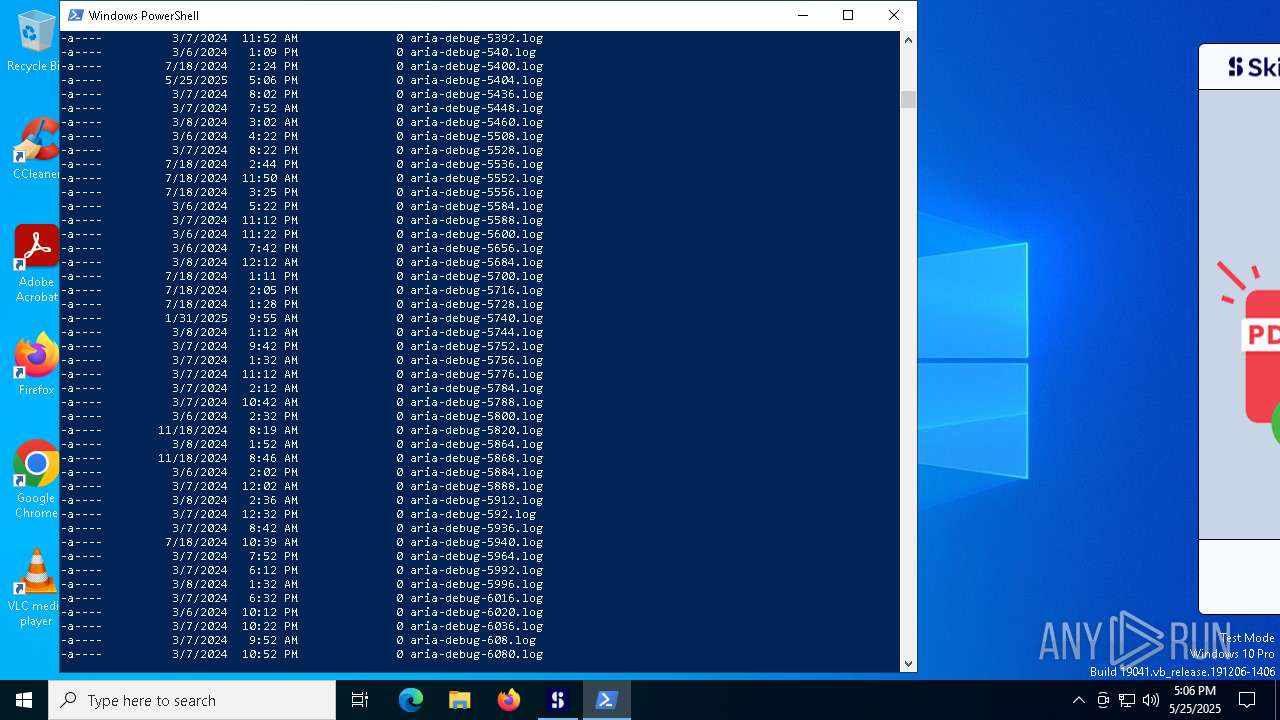This screenshot has height=720, width=1280.
Task: Open Adobe Acrobat desktop shortcut
Action: point(36,263)
